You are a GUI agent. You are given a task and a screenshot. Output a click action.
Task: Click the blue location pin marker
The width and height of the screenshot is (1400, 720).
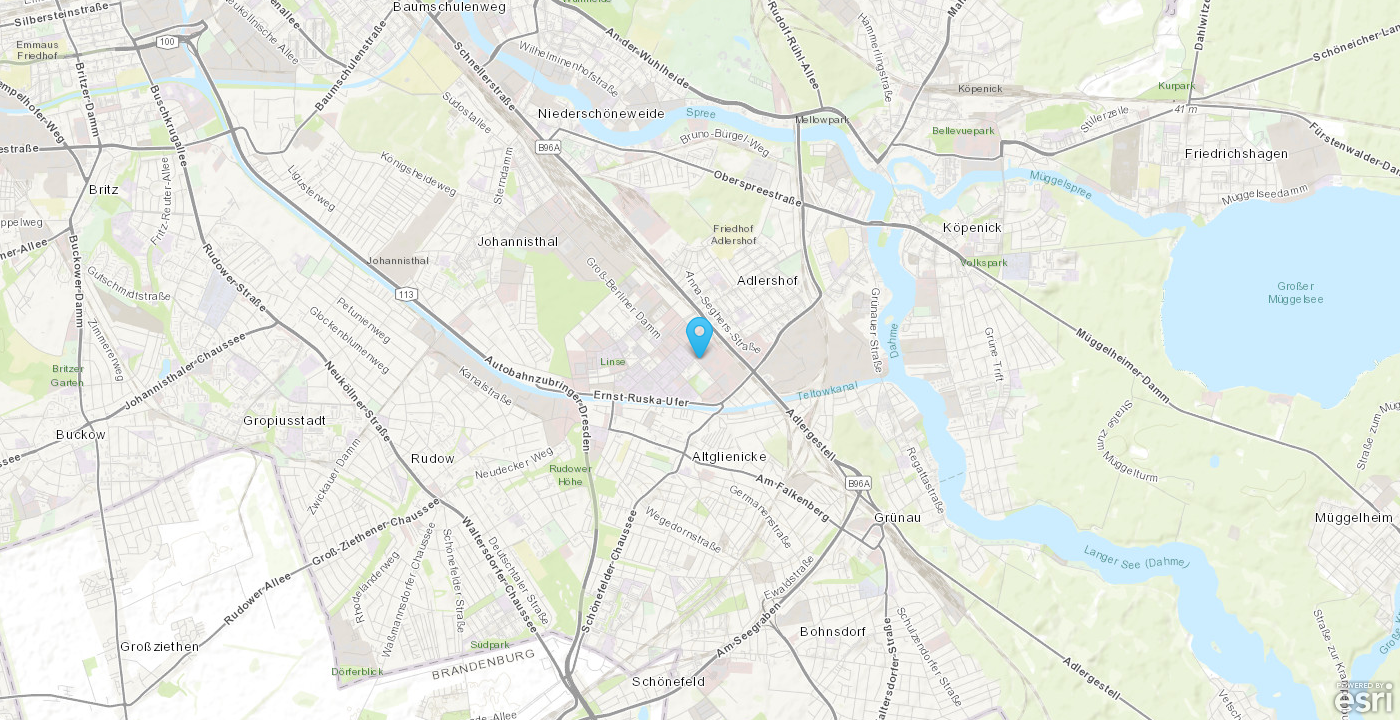click(700, 337)
